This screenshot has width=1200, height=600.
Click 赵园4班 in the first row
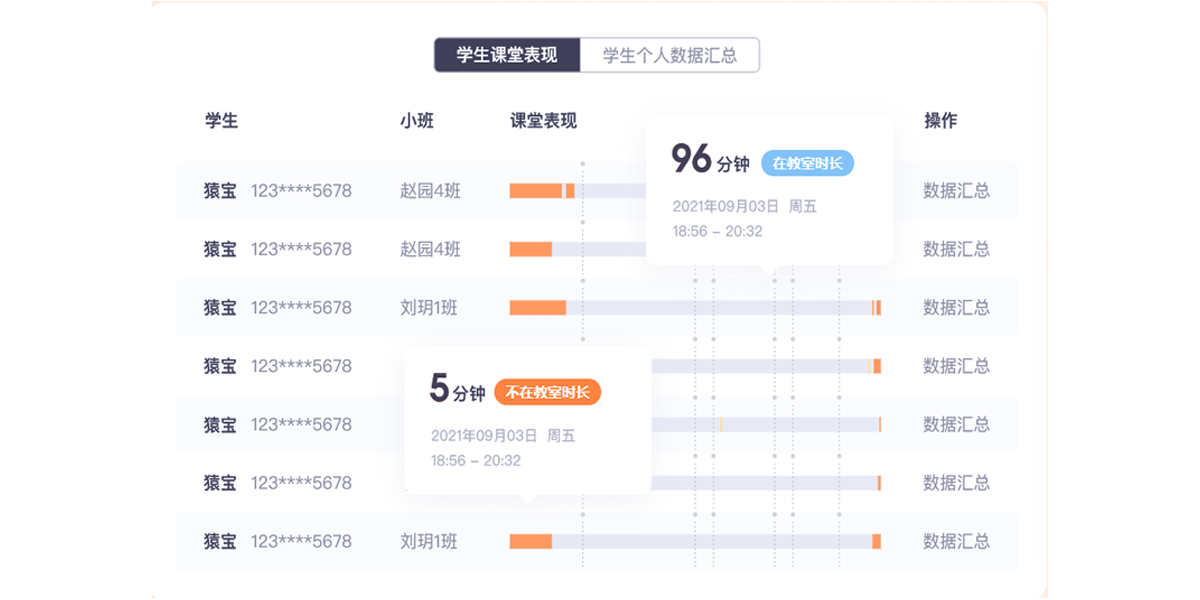point(431,191)
